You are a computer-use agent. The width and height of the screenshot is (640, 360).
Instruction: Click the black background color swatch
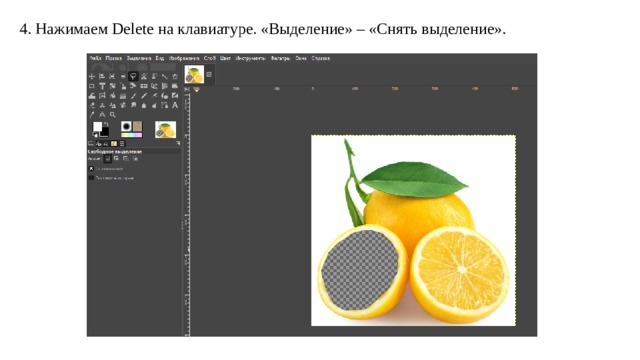[105, 133]
